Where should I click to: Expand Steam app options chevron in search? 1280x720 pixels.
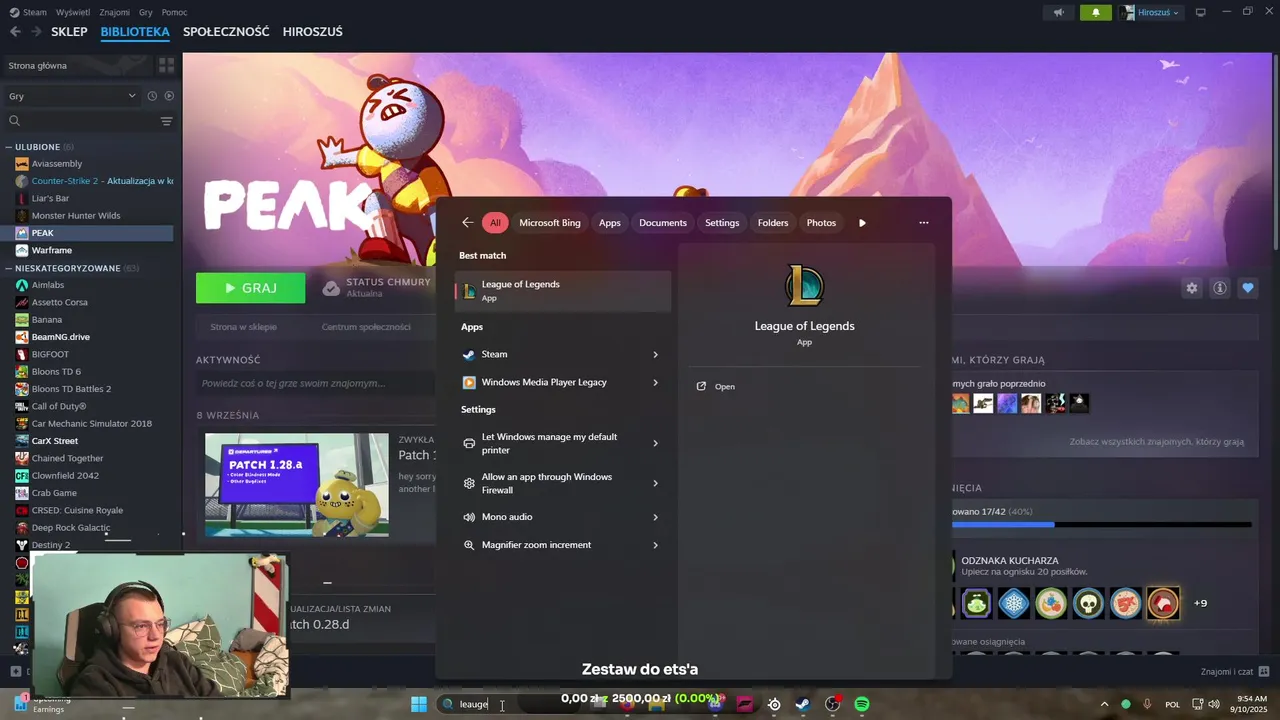coord(656,355)
